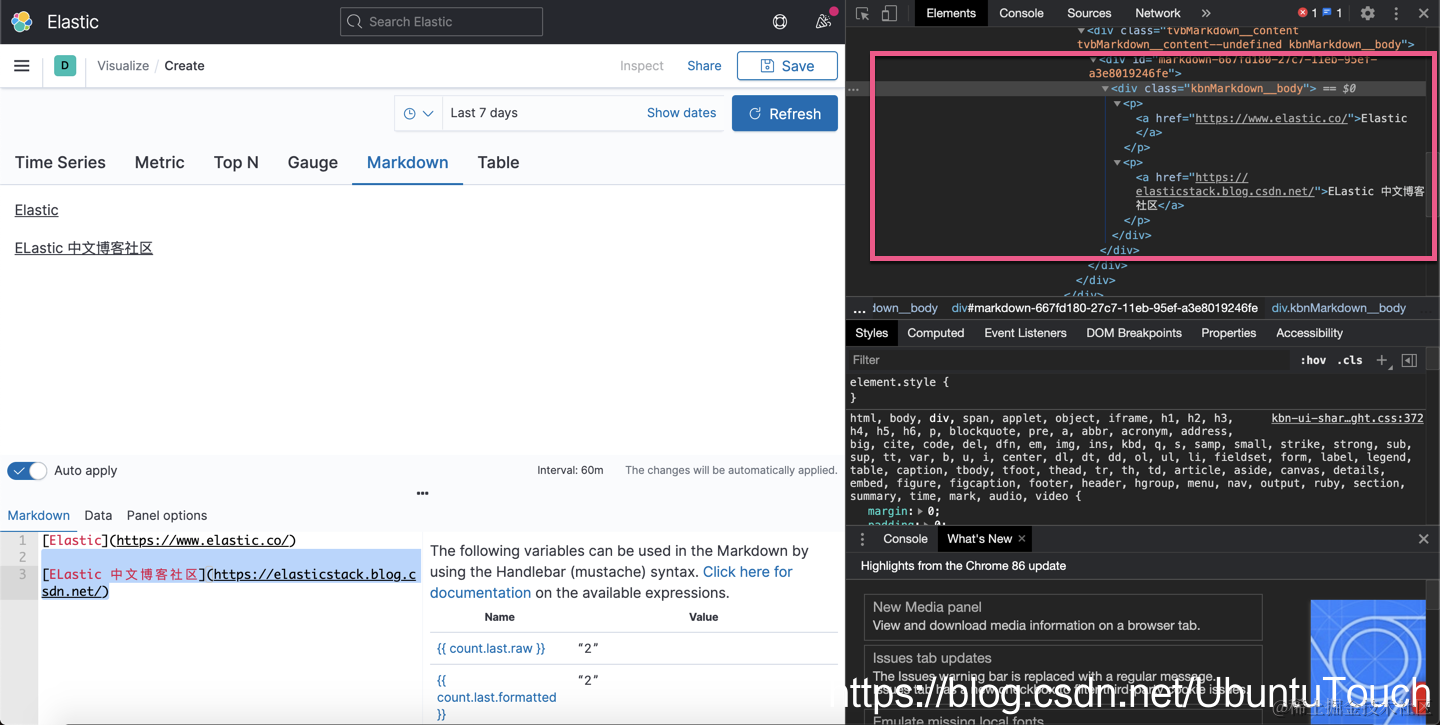Click the Styles Filter input
The width and height of the screenshot is (1440, 725).
(1068, 360)
